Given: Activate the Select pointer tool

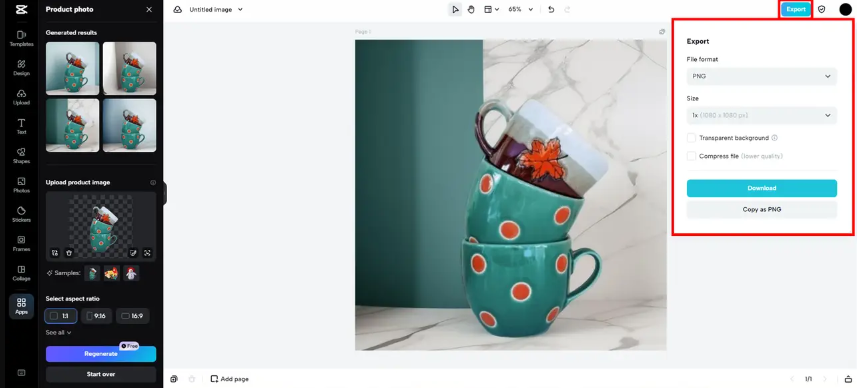Looking at the screenshot, I should pos(455,9).
